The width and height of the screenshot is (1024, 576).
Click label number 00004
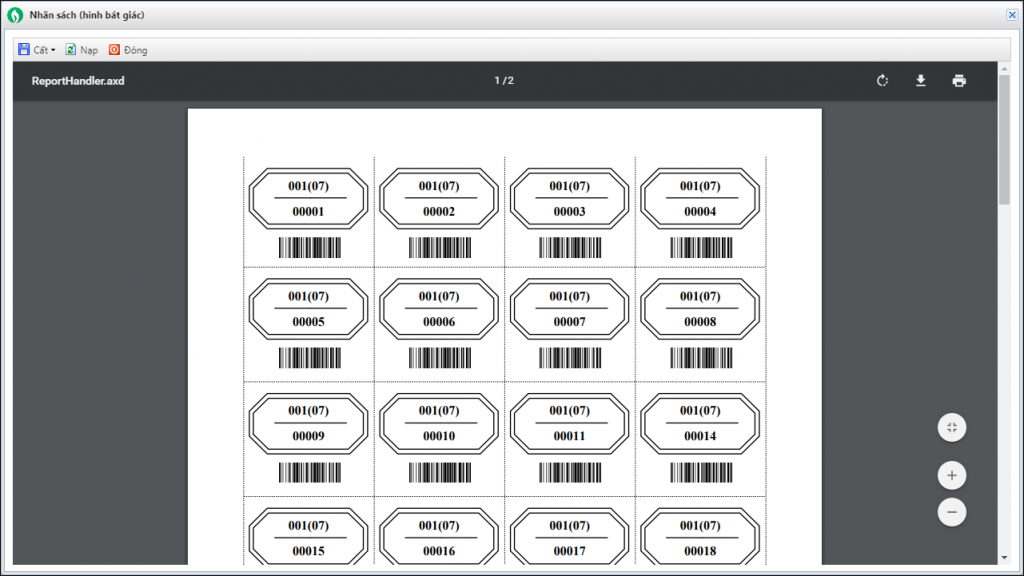coord(700,212)
